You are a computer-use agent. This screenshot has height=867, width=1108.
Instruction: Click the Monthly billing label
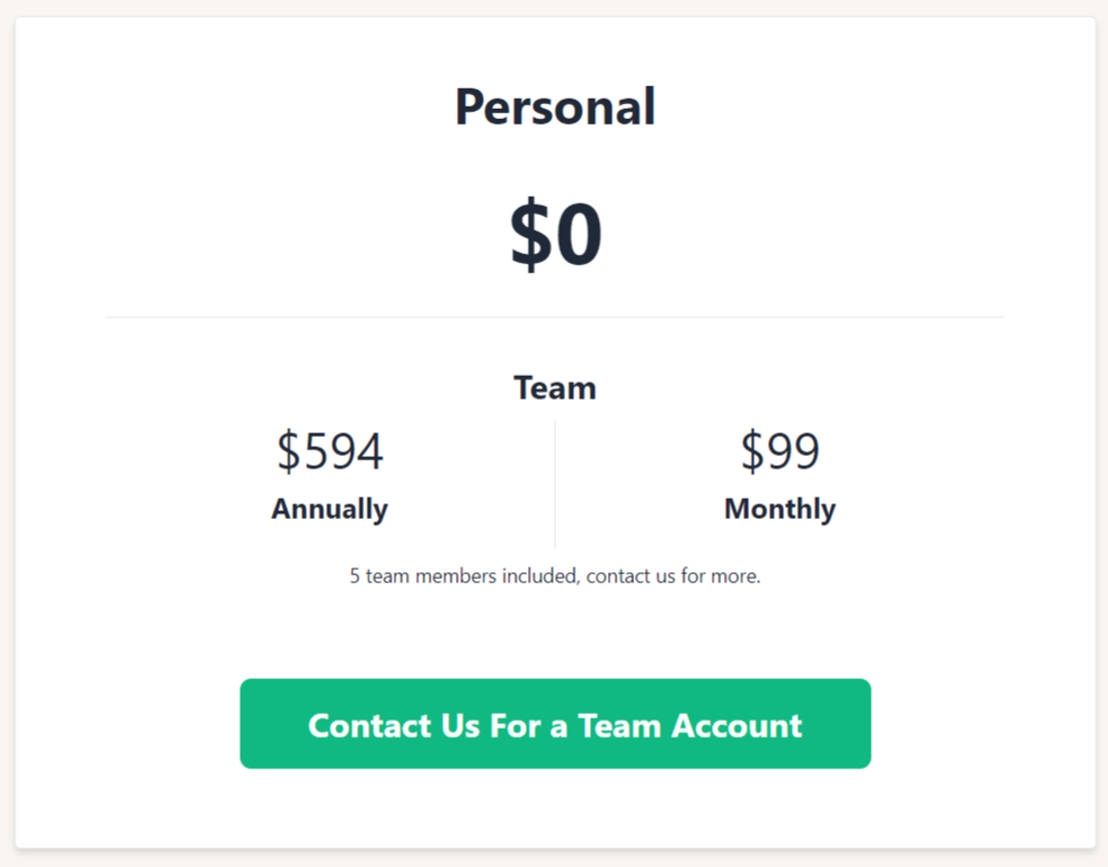coord(779,509)
